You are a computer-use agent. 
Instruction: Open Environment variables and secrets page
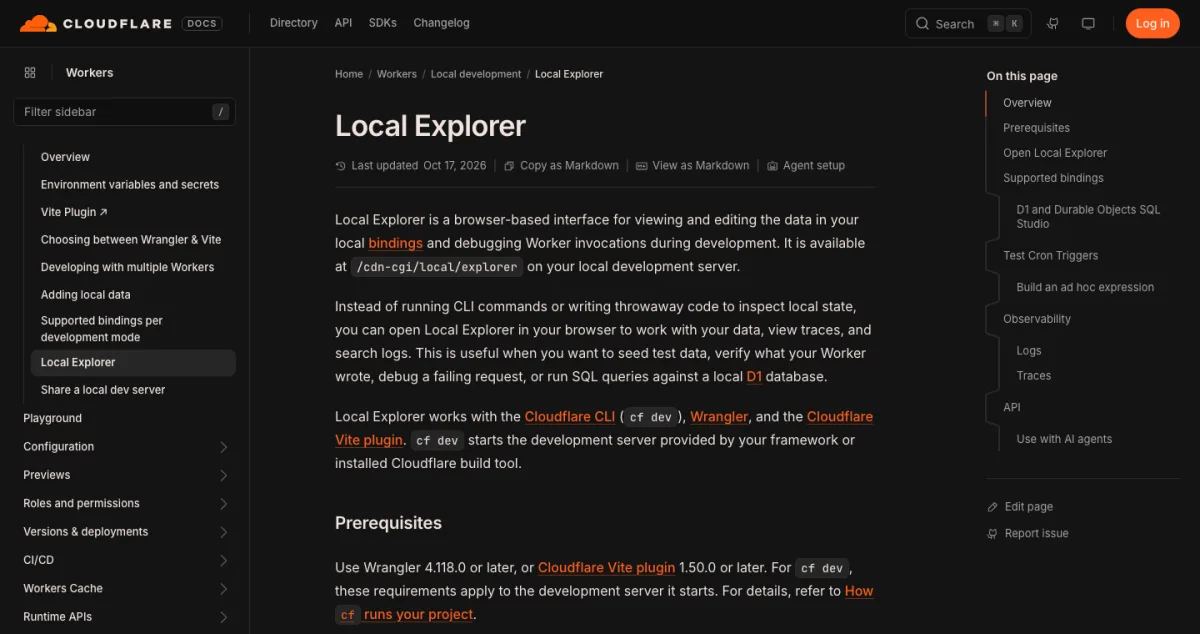tap(130, 185)
